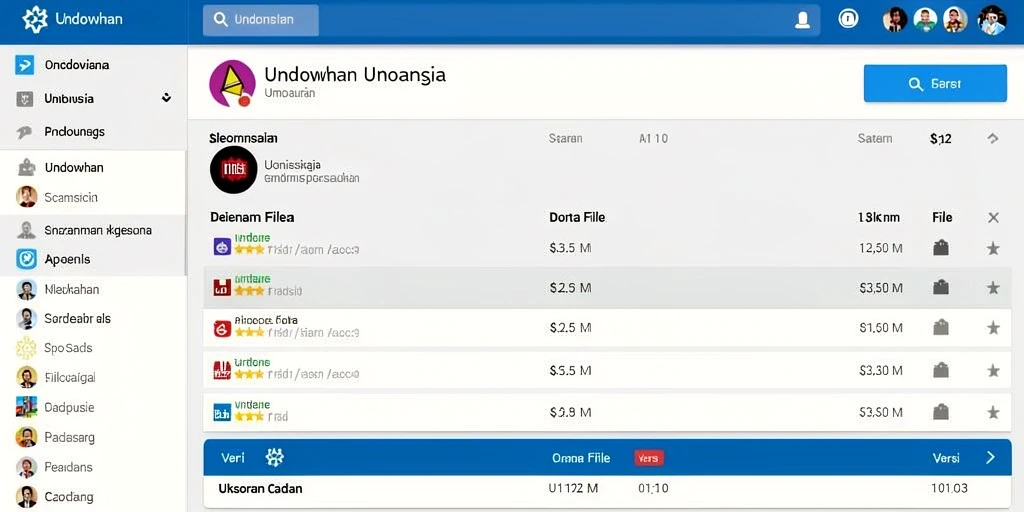Focus the Undonsian search field
The height and width of the screenshot is (512, 1024).
(x=261, y=20)
